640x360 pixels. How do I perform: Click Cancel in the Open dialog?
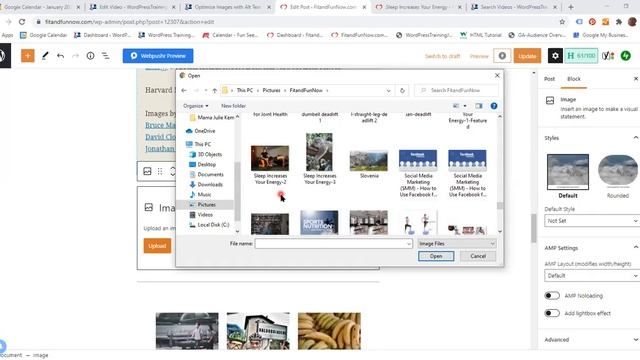point(478,256)
